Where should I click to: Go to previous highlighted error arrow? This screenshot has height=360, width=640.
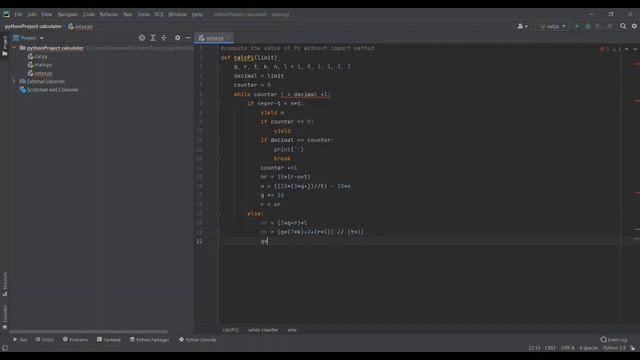click(627, 49)
